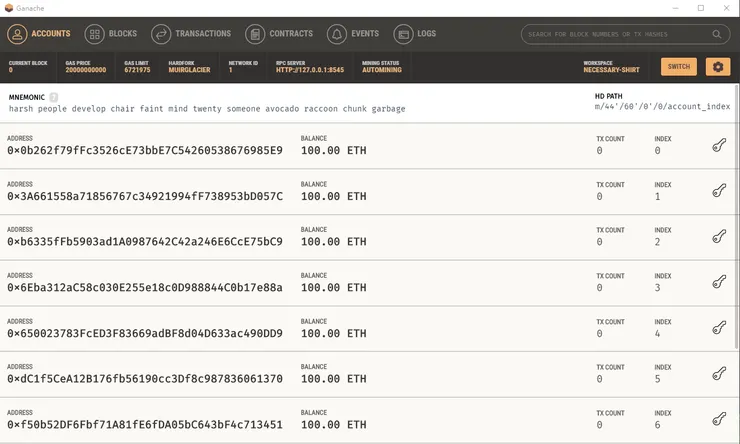Screen dimensions: 740x444
Task: Click the mnemonic help question icon
Action: pos(54,97)
